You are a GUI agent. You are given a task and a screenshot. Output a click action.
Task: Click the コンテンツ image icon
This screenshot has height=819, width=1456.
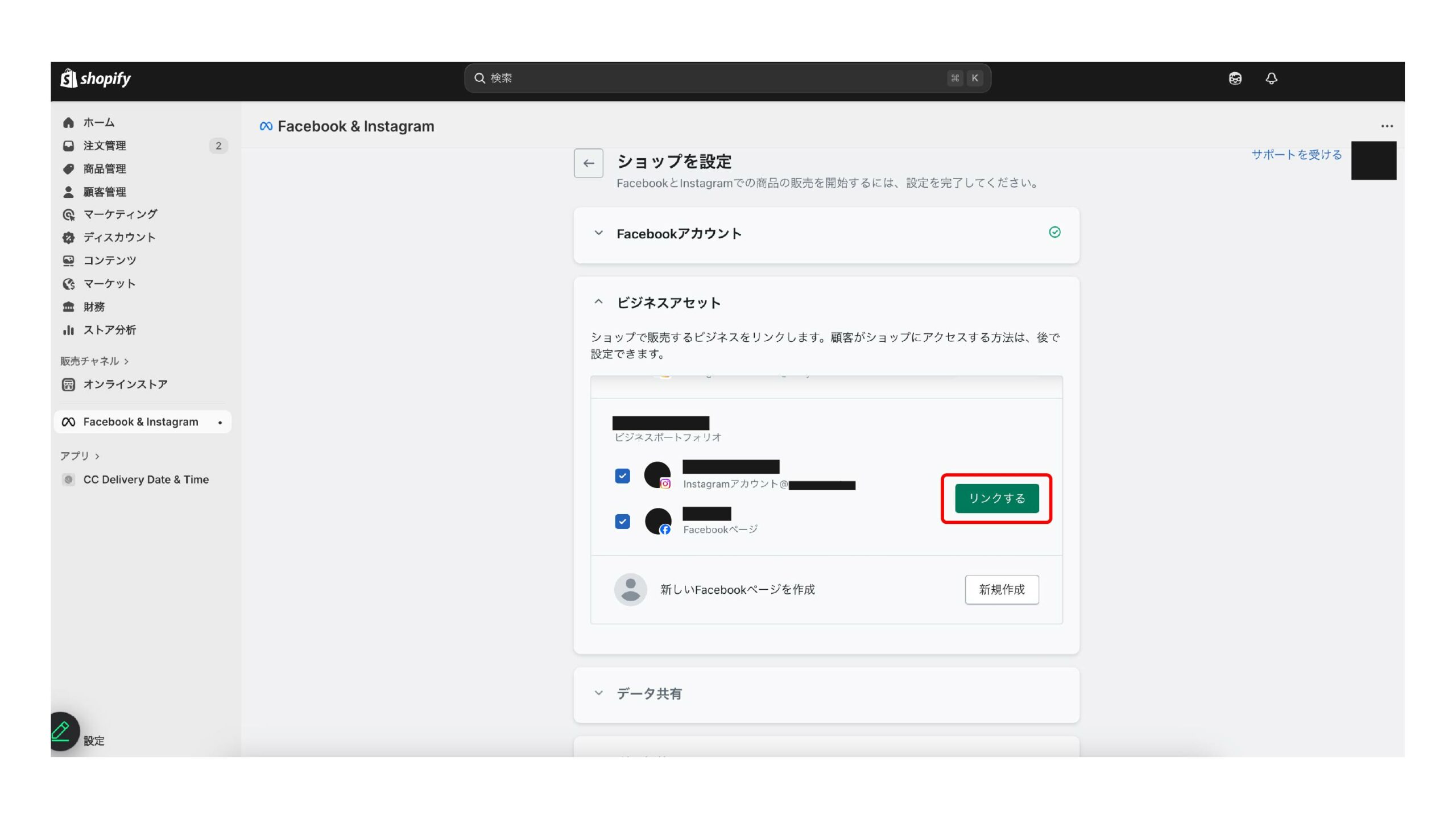click(x=69, y=260)
